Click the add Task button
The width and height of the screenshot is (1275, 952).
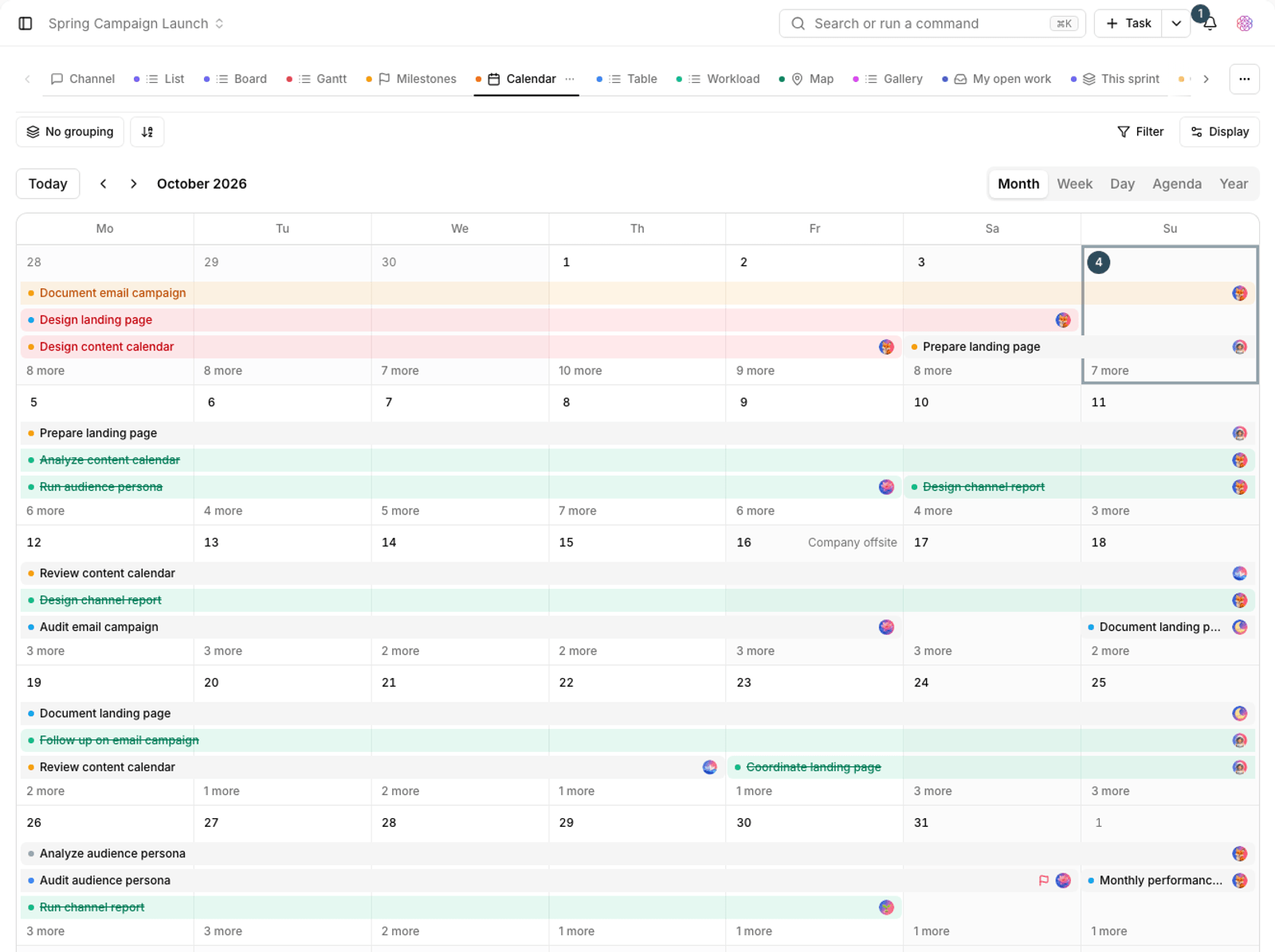pyautogui.click(x=1128, y=24)
